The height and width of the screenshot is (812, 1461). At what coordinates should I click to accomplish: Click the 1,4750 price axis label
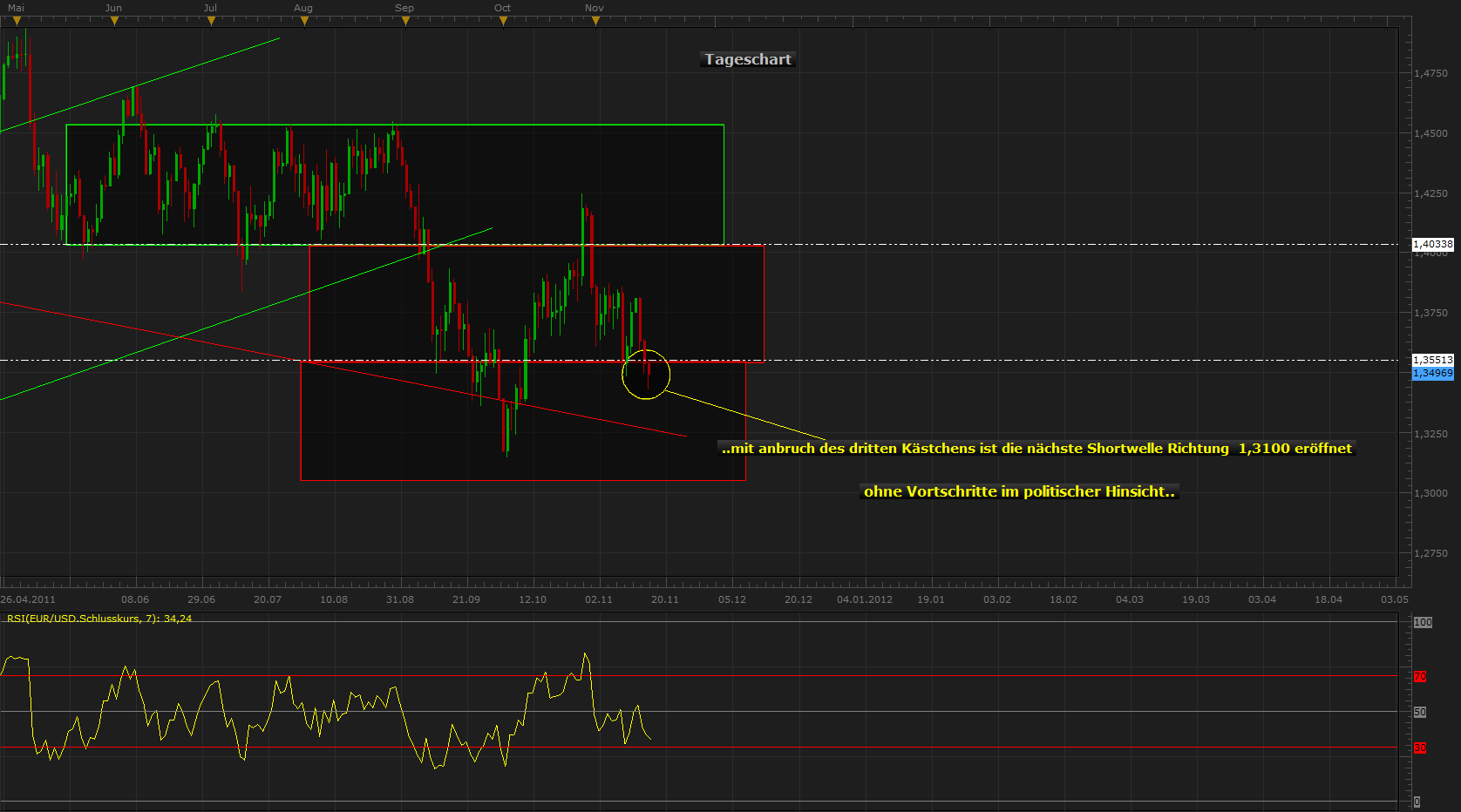[x=1430, y=73]
